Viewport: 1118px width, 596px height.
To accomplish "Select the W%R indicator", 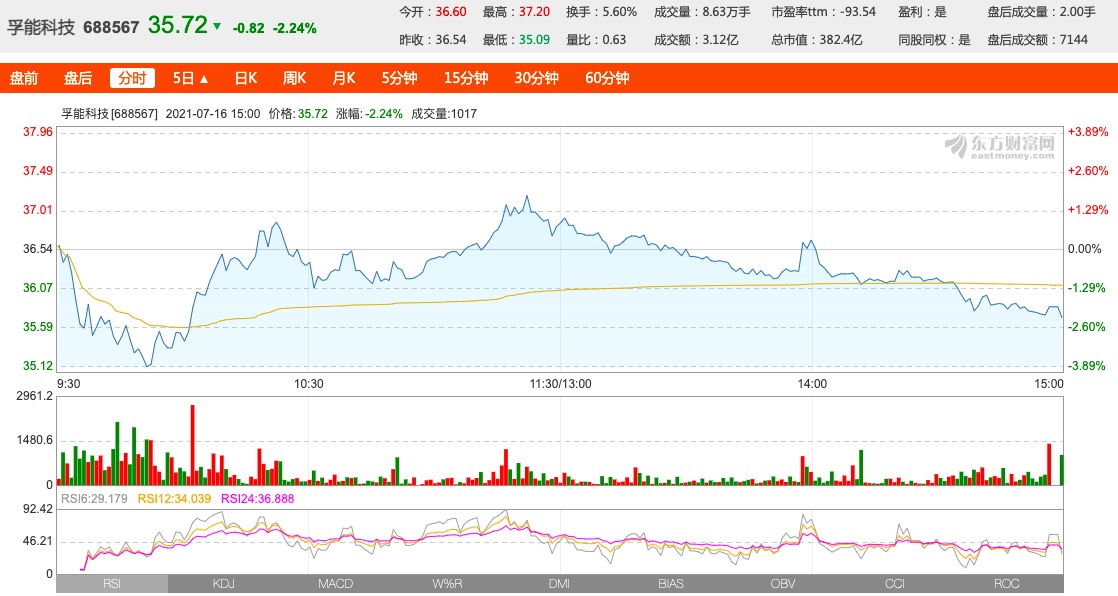I will coord(446,583).
